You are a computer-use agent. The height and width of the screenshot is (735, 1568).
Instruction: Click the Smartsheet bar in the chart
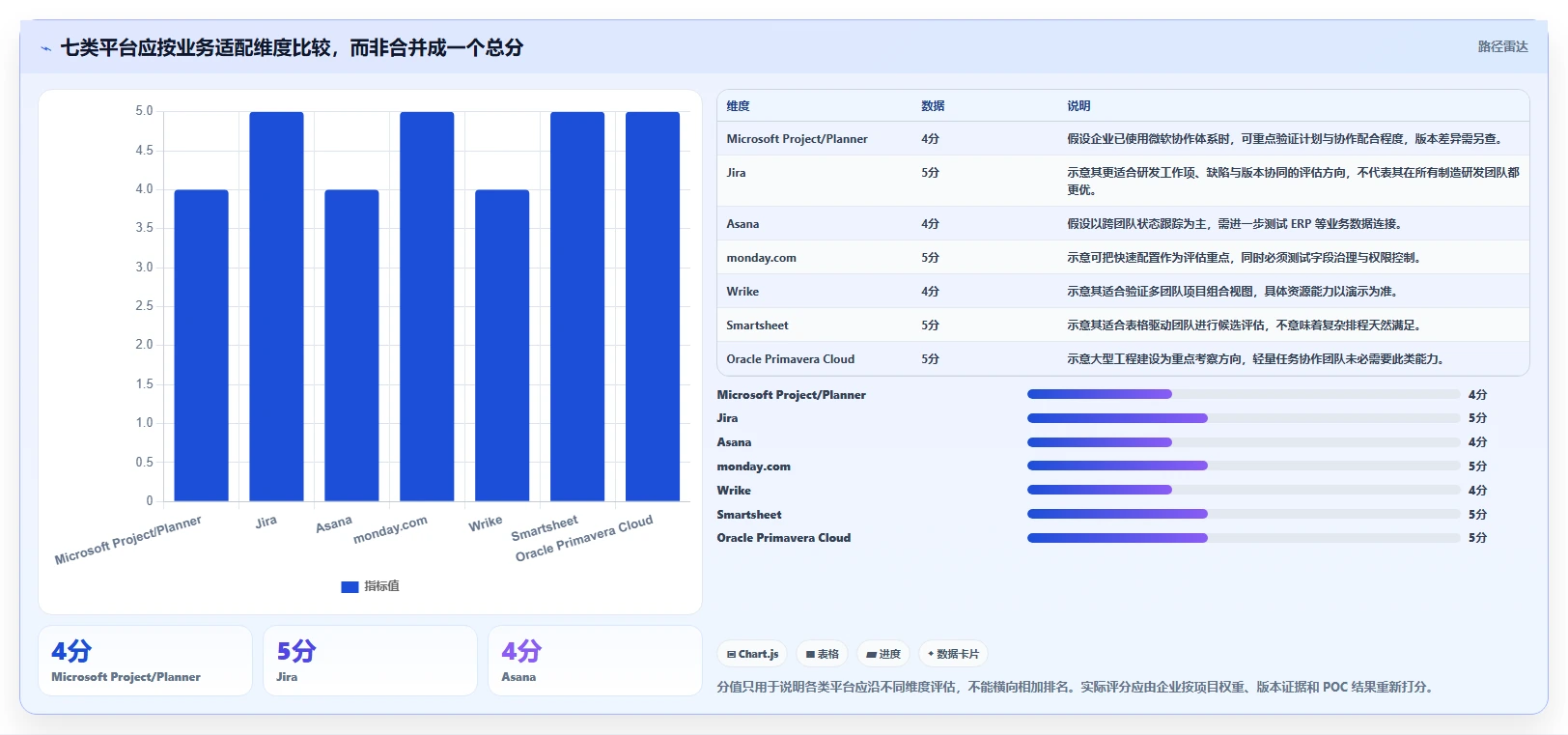(x=577, y=306)
